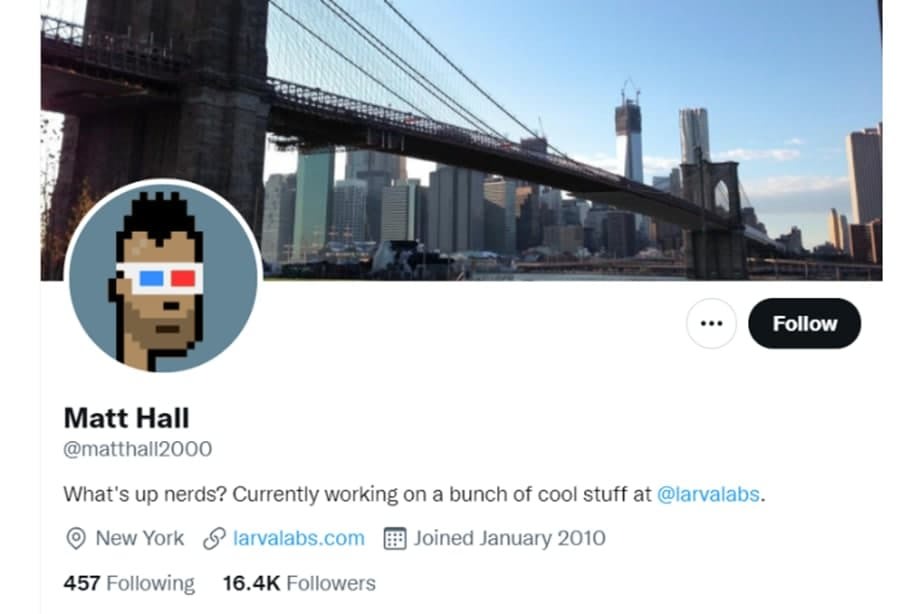Click the Matt Hall display name

tap(126, 418)
